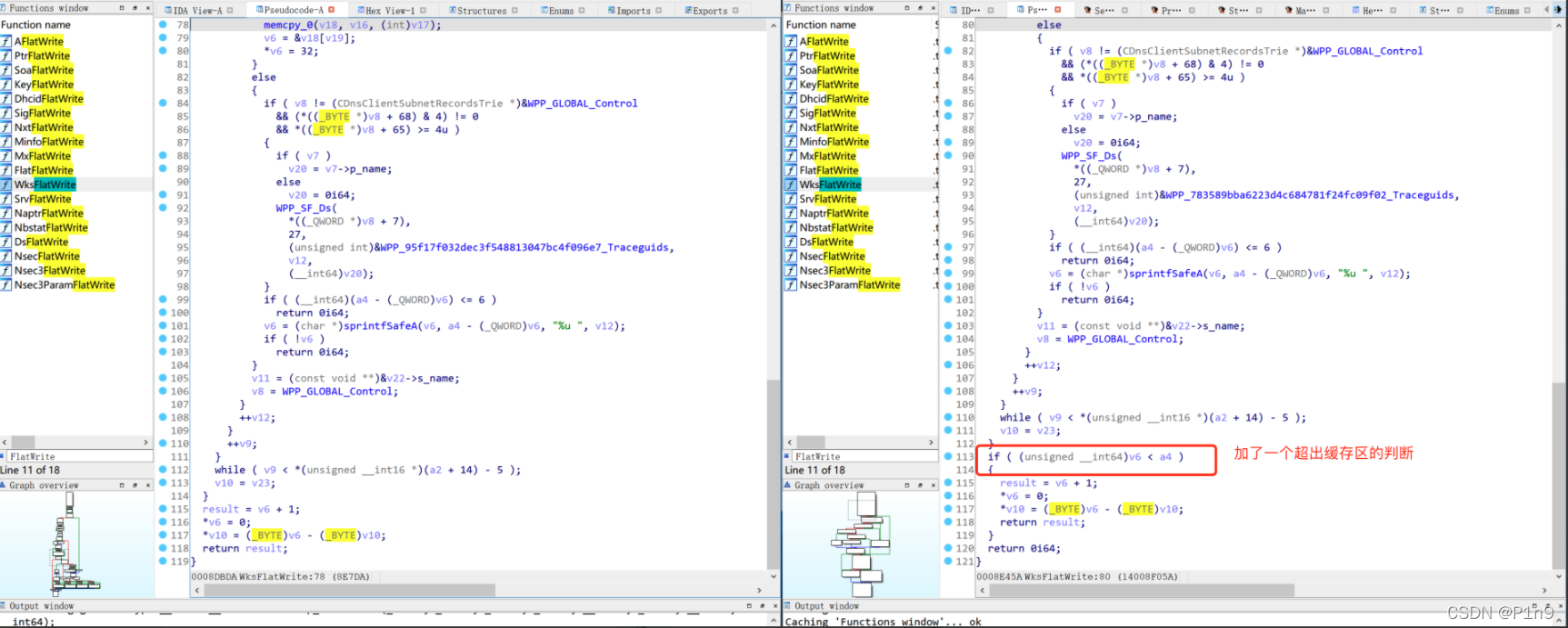Image resolution: width=1568 pixels, height=628 pixels.
Task: Select MinfoFlatWrite in right function list
Action: [834, 142]
